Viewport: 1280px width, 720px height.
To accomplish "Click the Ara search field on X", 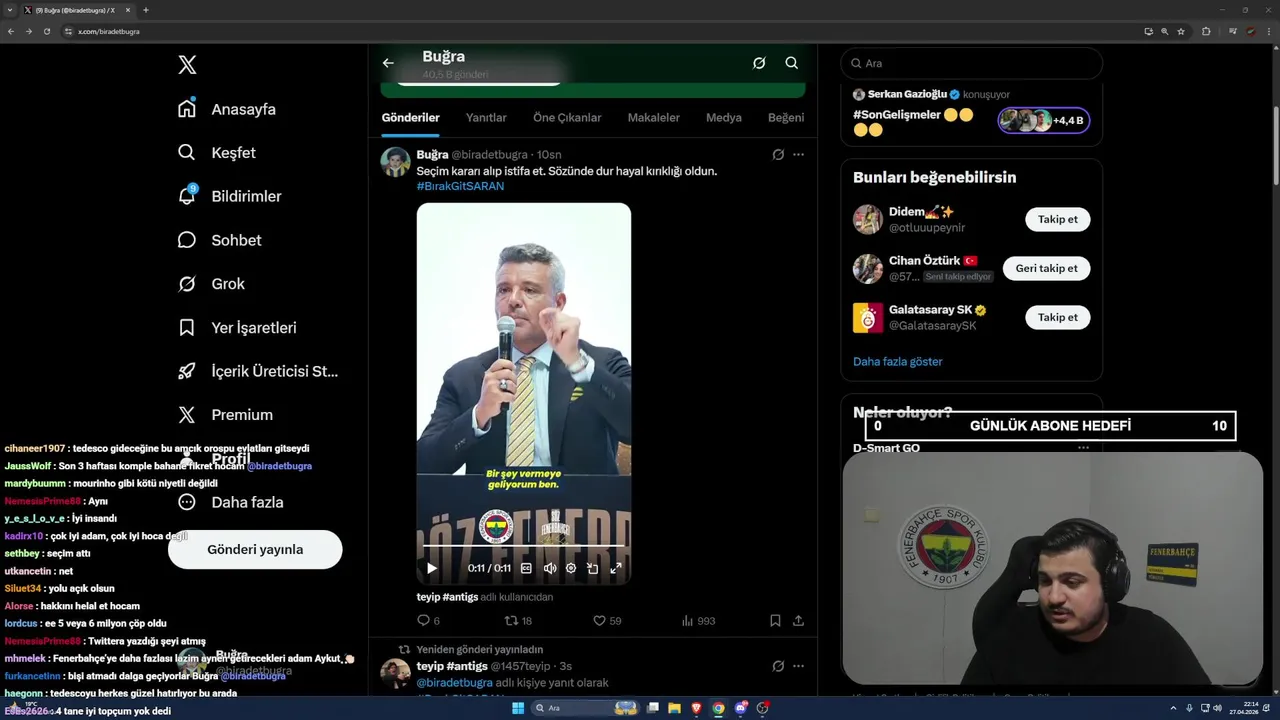I will (971, 63).
